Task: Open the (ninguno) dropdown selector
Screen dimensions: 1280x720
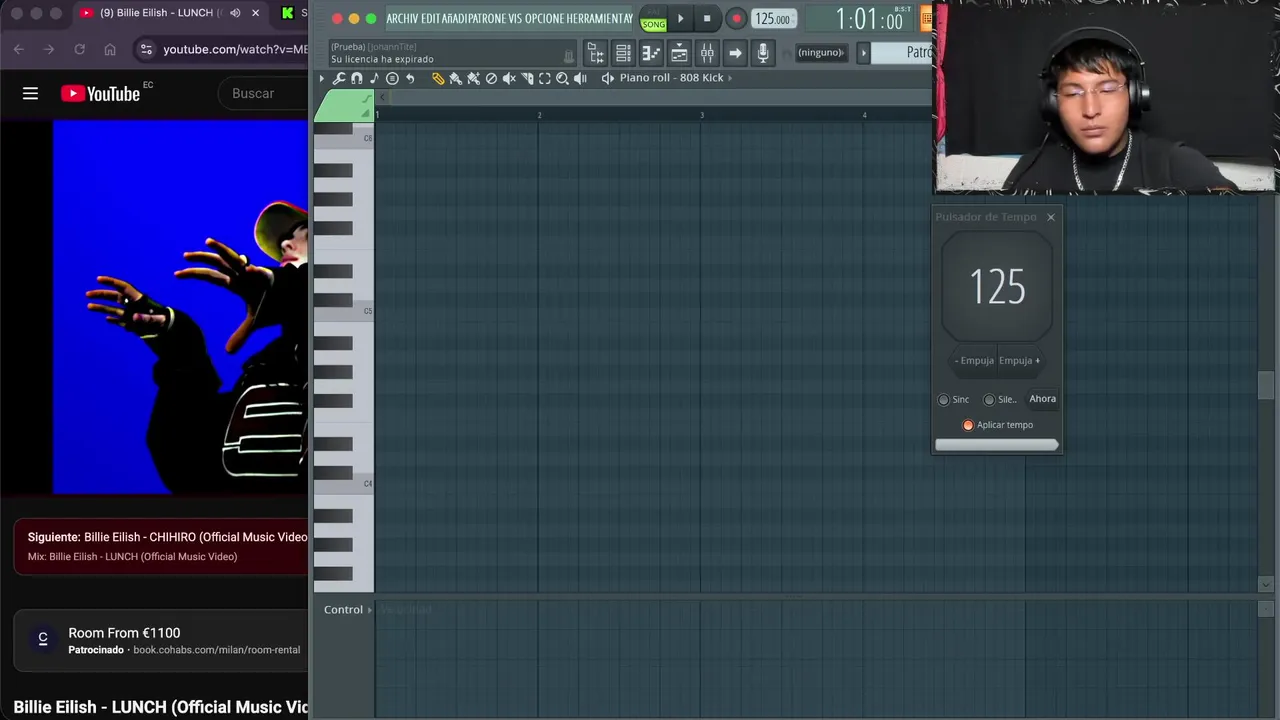Action: (821, 52)
